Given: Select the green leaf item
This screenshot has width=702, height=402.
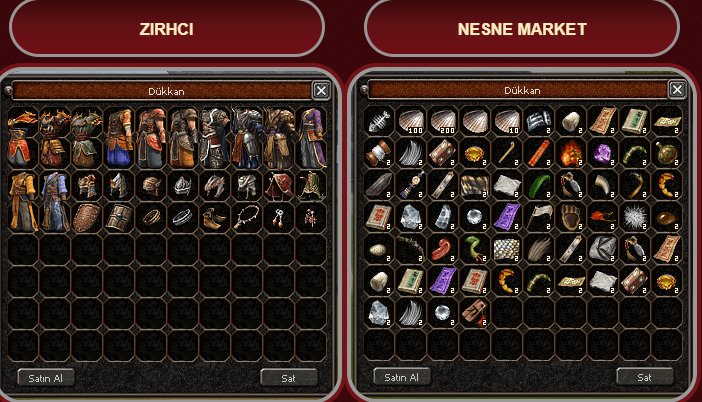Looking at the screenshot, I should (x=539, y=185).
